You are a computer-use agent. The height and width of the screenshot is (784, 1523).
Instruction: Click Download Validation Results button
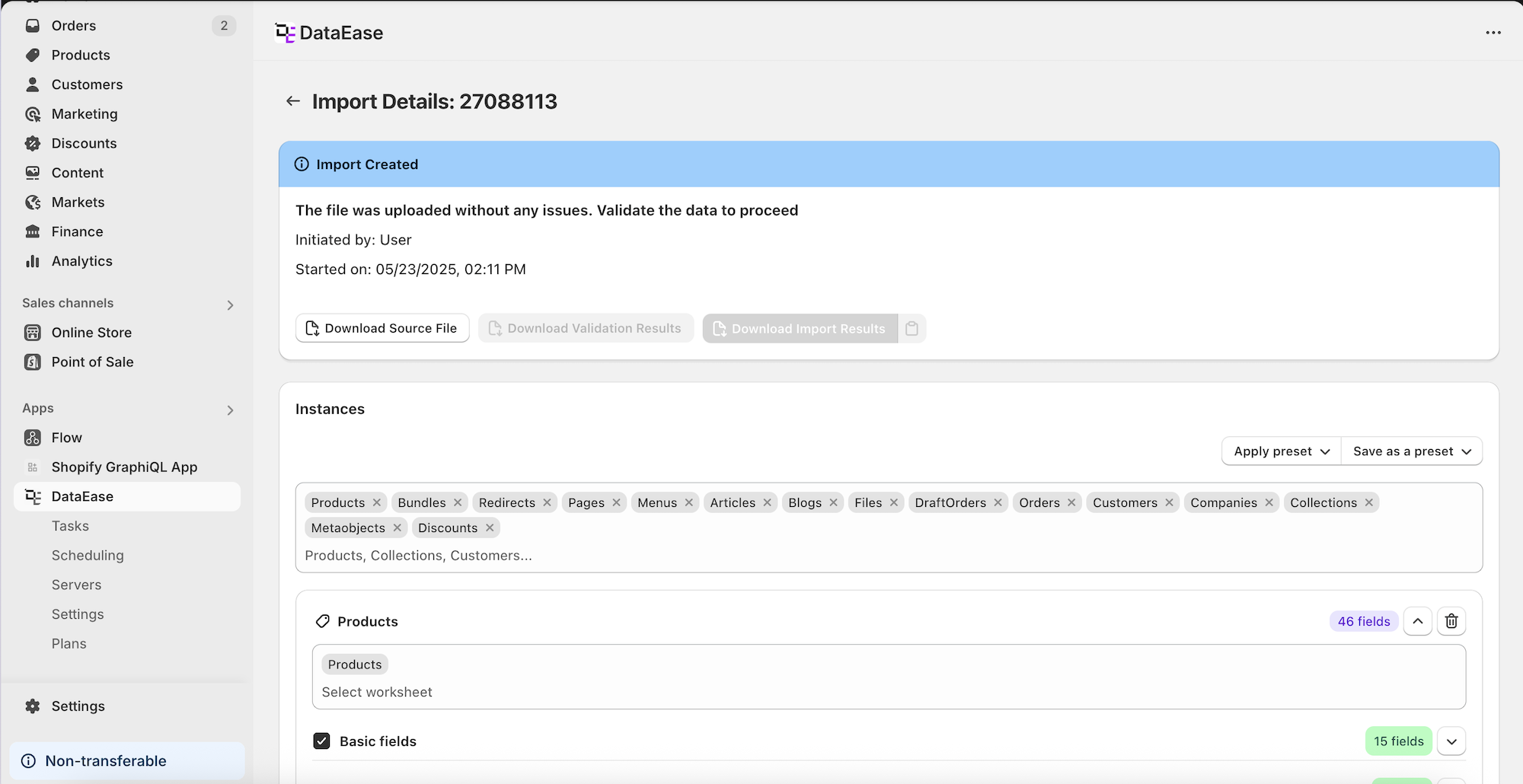point(586,328)
